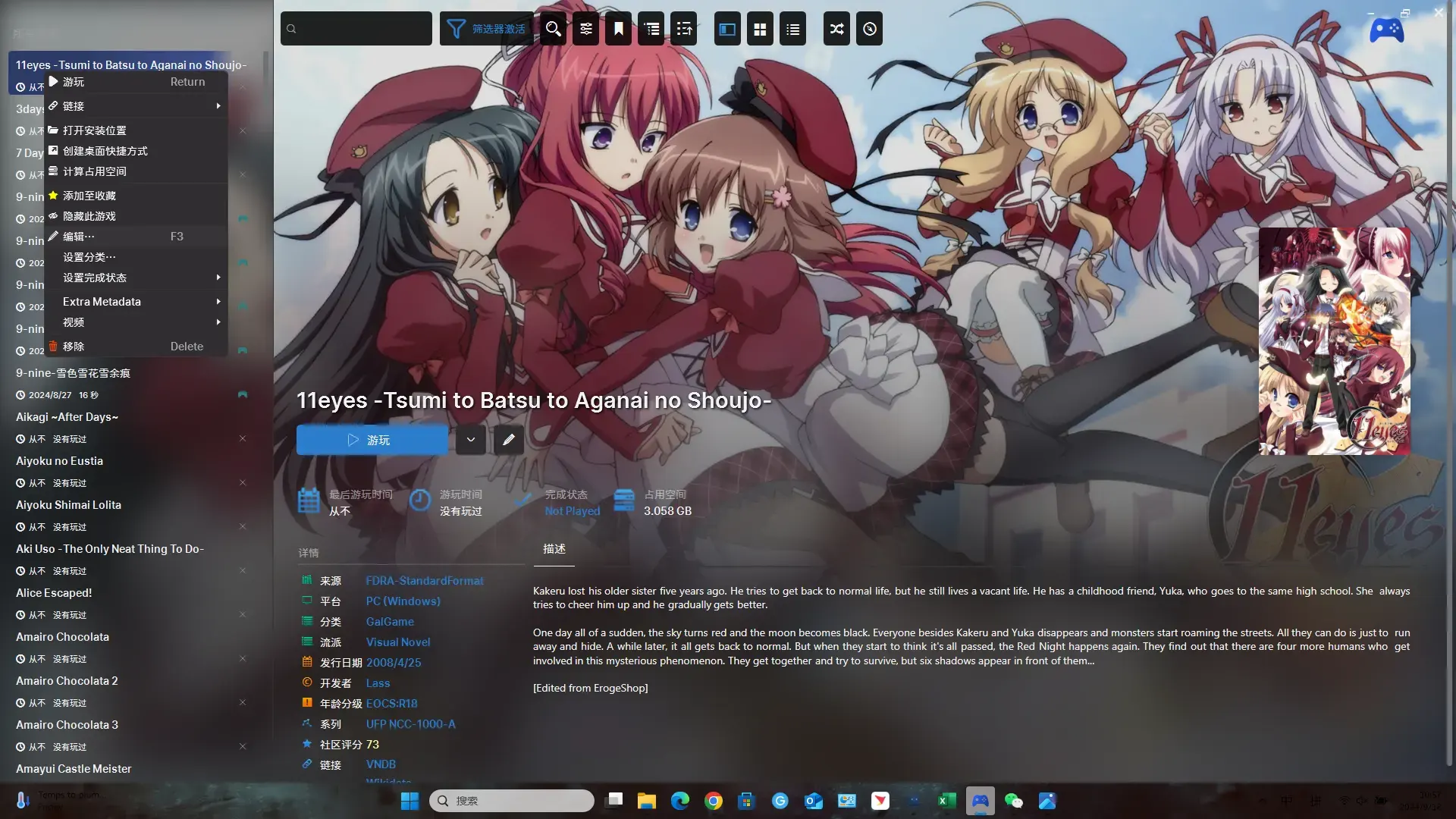Select 打开安装位置 from context menu

point(136,130)
